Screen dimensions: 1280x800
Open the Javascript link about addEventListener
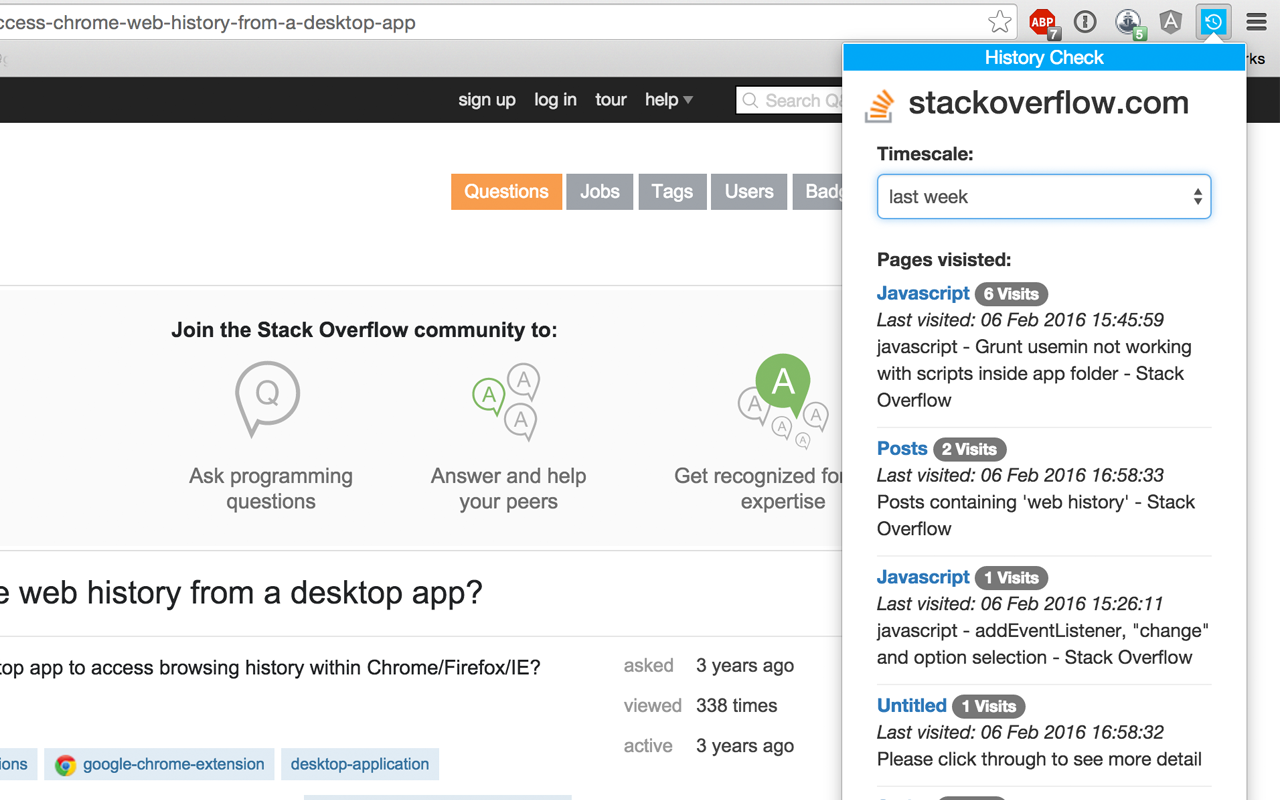(923, 577)
